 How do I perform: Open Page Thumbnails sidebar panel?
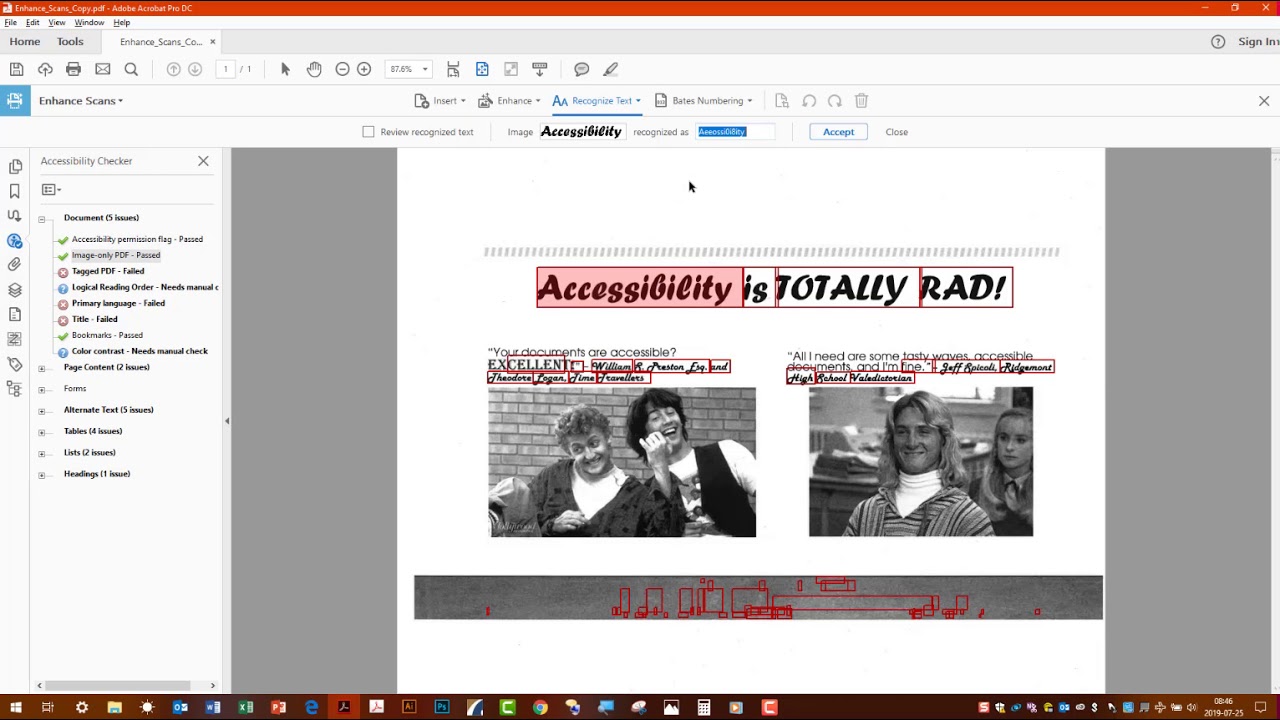[x=15, y=166]
